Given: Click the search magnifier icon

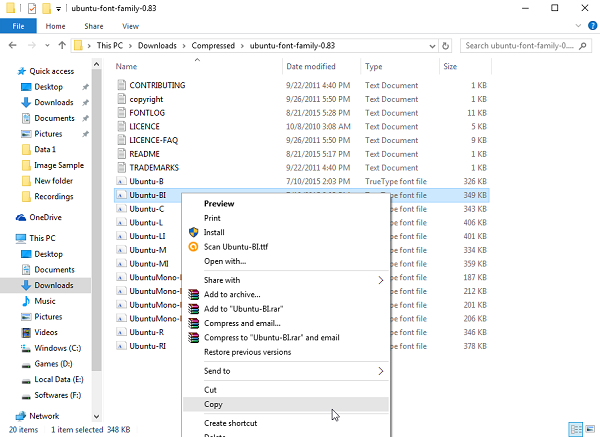Looking at the screenshot, I should (x=582, y=46).
